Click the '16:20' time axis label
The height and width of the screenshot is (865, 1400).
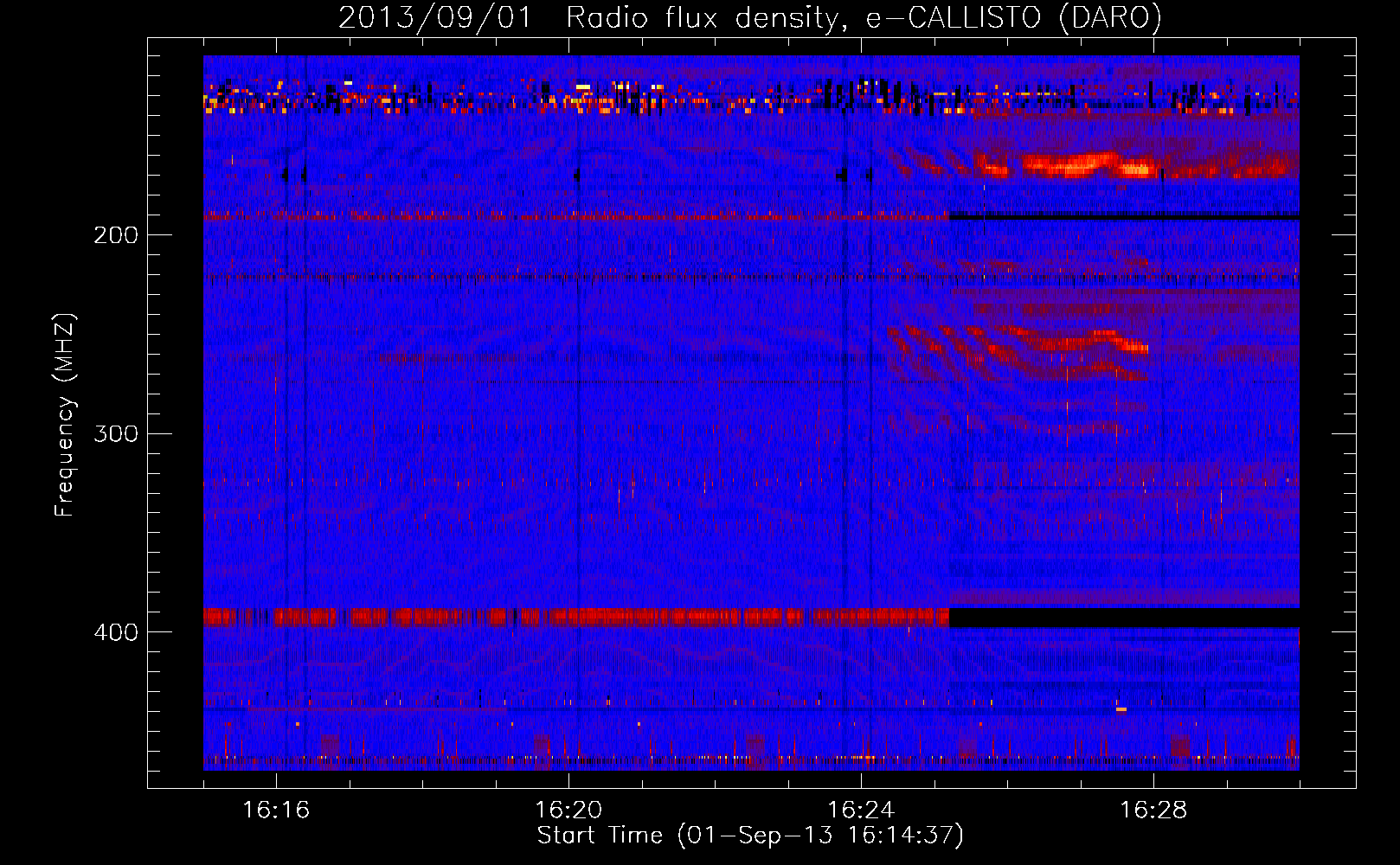click(x=568, y=810)
